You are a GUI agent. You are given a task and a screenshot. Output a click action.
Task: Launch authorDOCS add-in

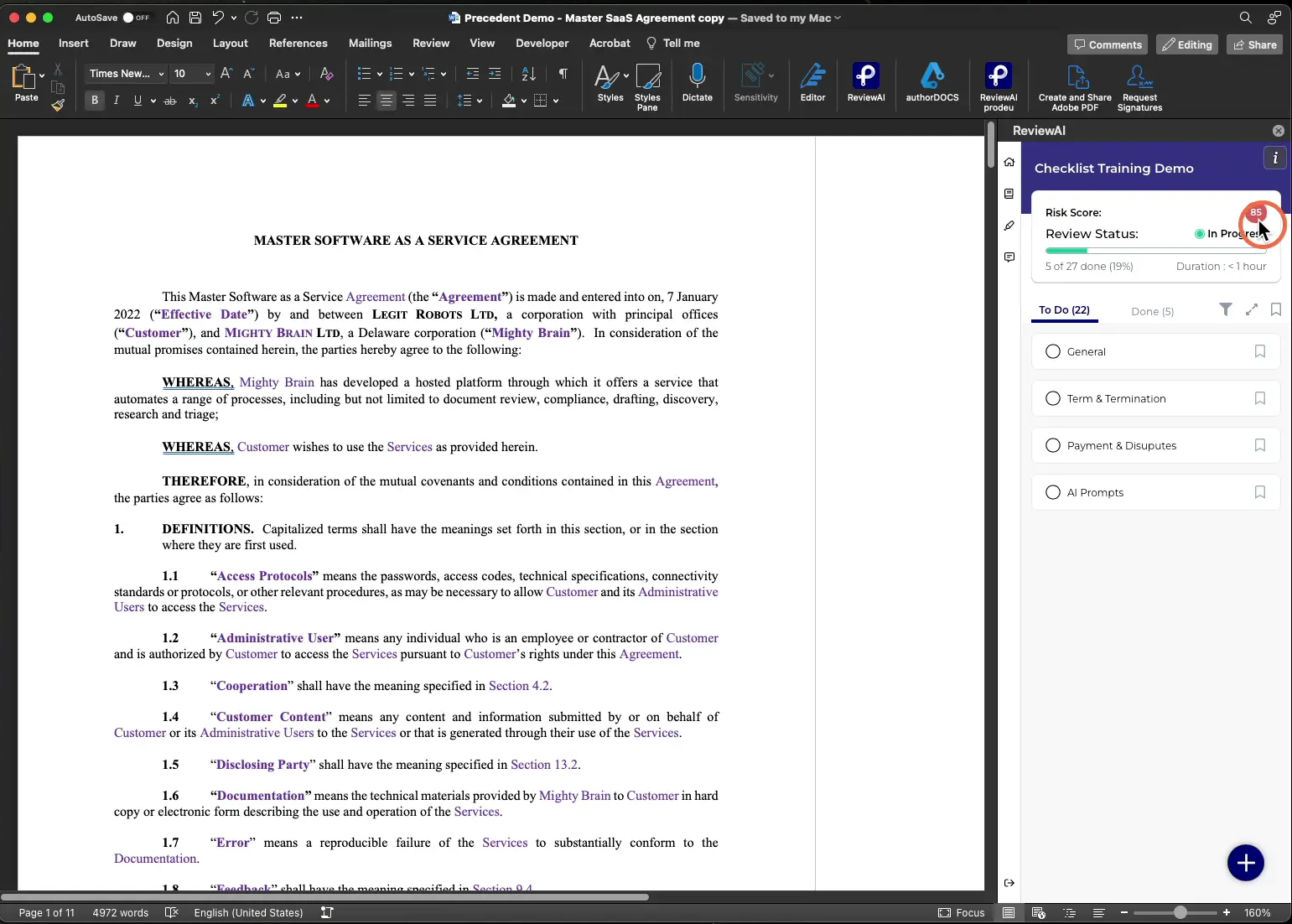click(931, 83)
